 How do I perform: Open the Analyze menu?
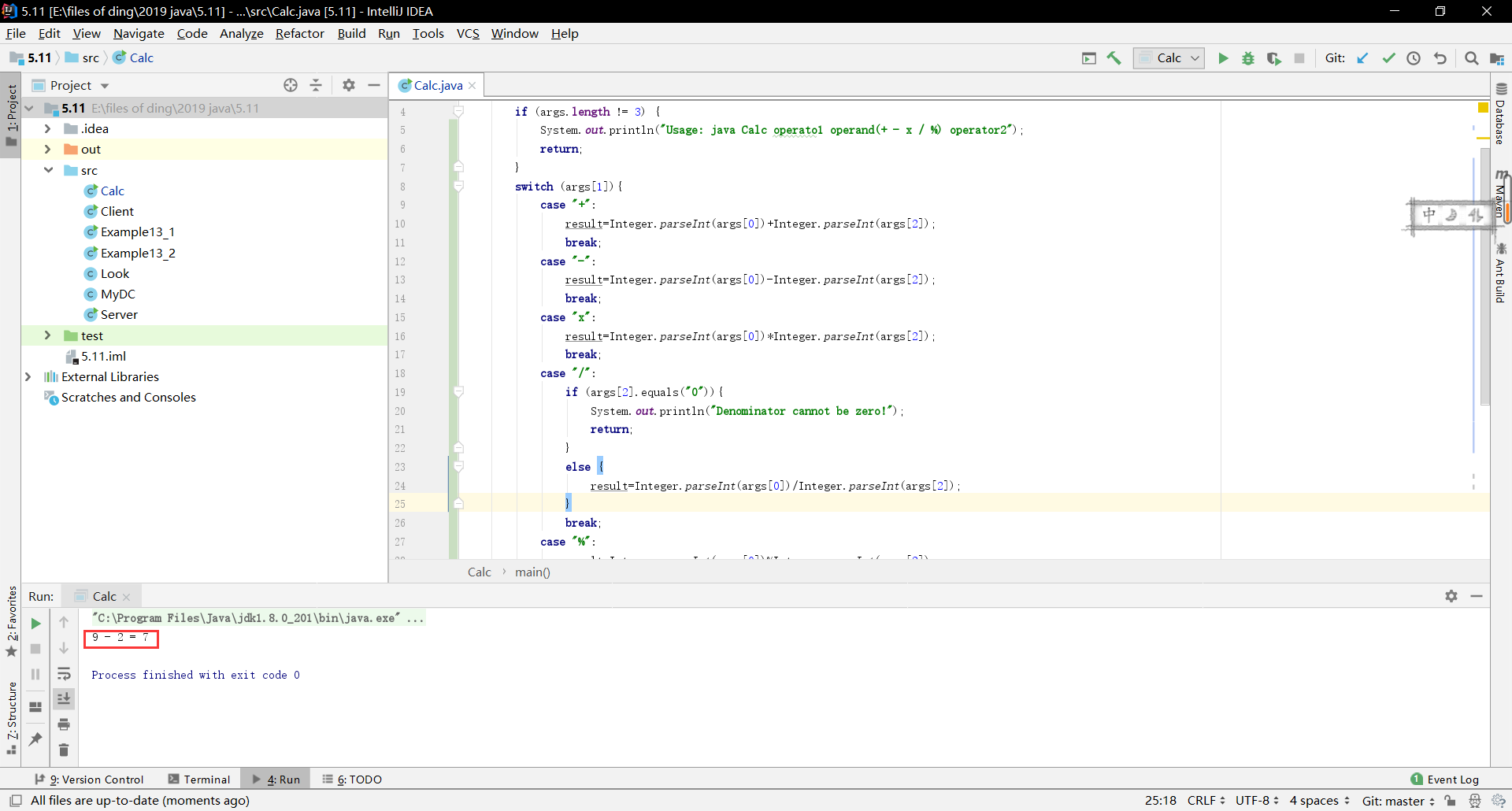(241, 33)
